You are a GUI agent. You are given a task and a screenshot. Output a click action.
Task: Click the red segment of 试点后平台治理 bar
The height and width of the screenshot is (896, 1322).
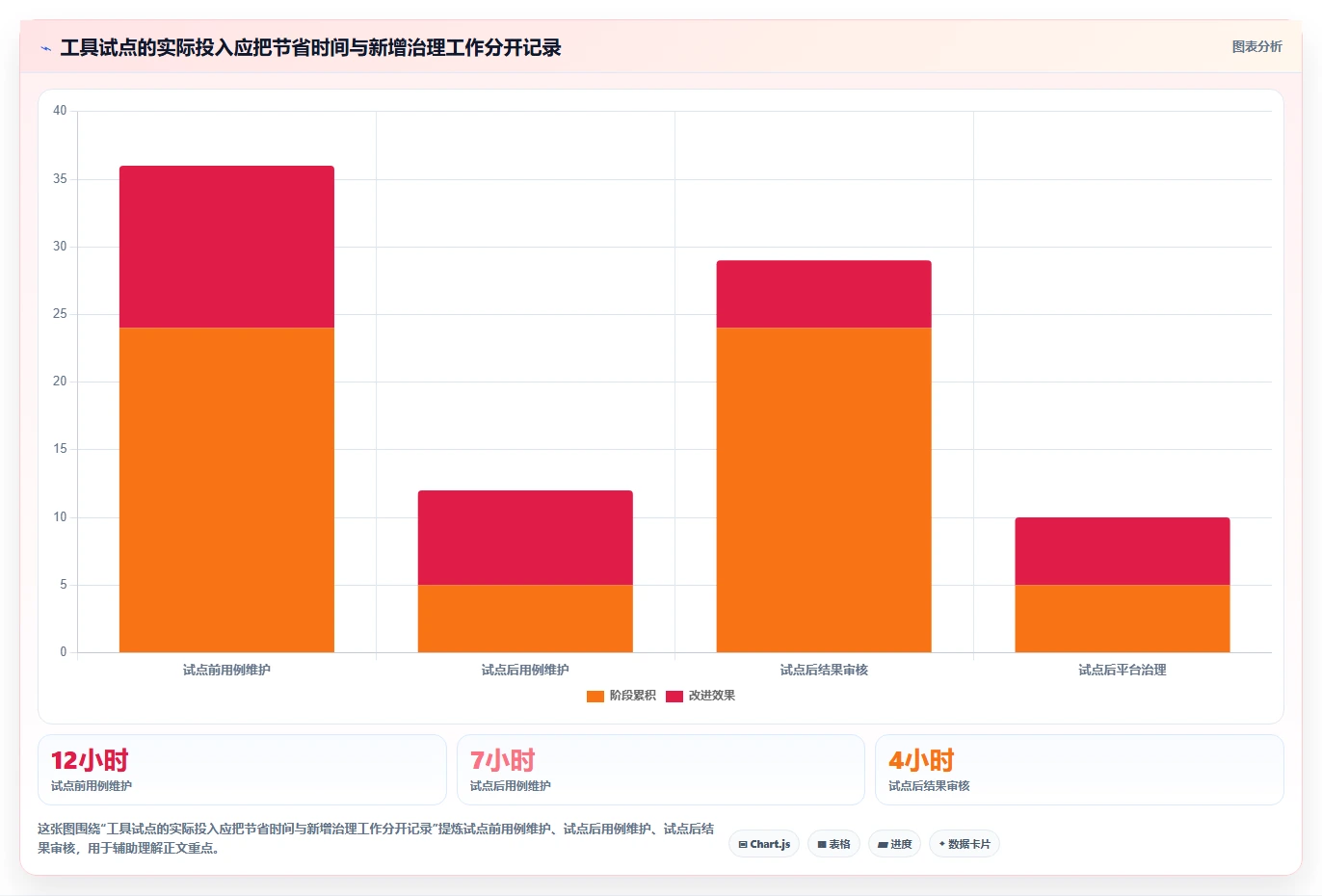[x=1123, y=551]
